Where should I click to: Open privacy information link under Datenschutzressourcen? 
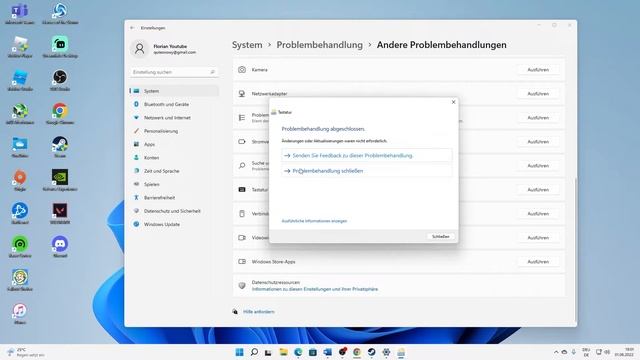(315, 289)
